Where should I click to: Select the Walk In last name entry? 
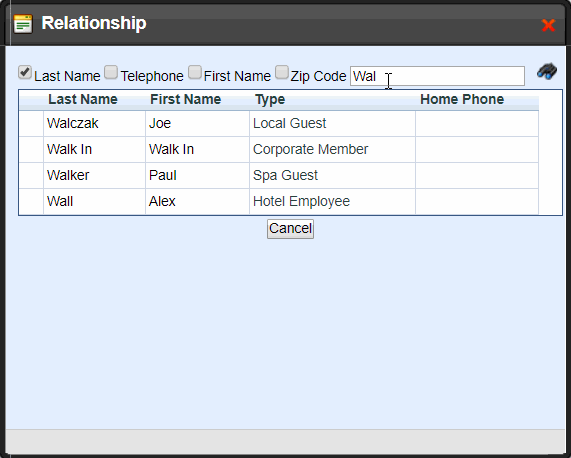tap(69, 149)
